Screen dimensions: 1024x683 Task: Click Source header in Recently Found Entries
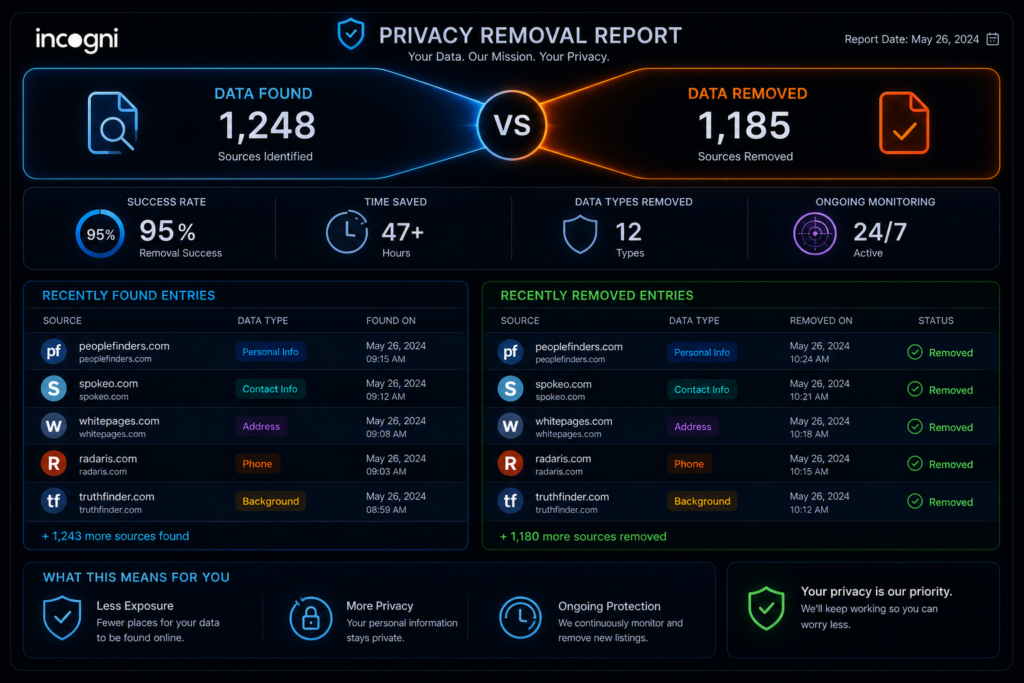point(62,321)
